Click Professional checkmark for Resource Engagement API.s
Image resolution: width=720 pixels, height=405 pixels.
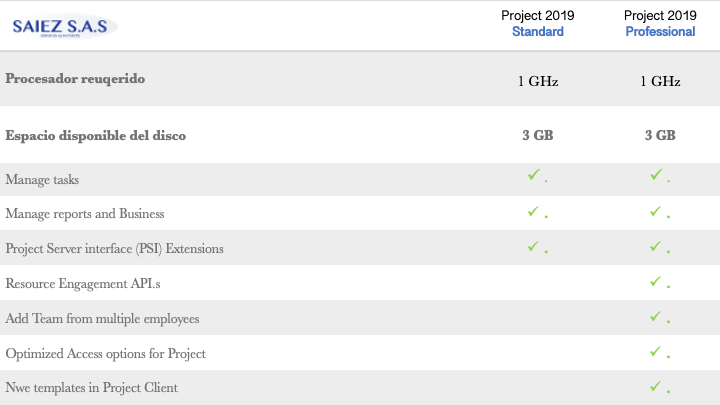pos(656,281)
